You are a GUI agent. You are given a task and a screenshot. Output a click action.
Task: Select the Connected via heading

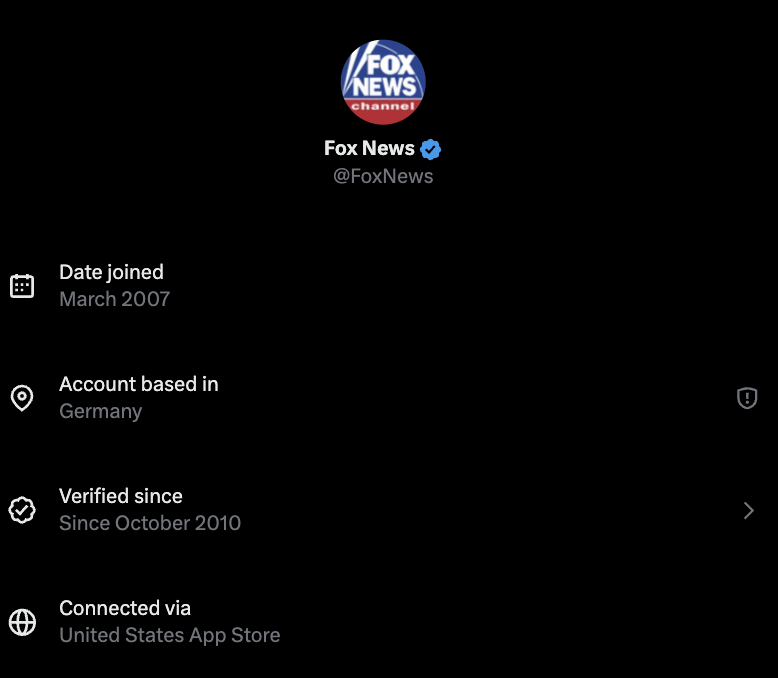coord(125,608)
